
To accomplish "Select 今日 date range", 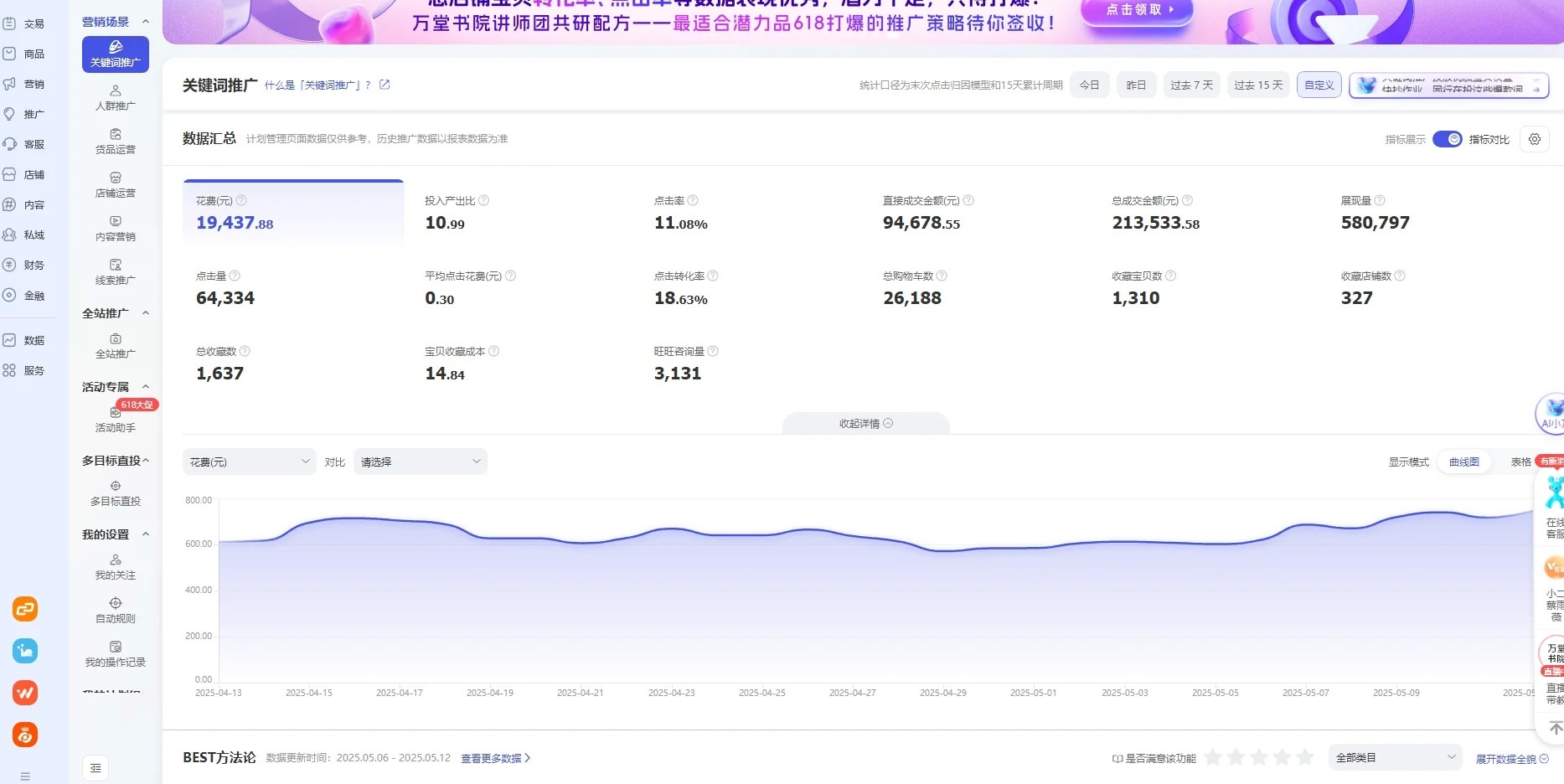I will point(1089,85).
